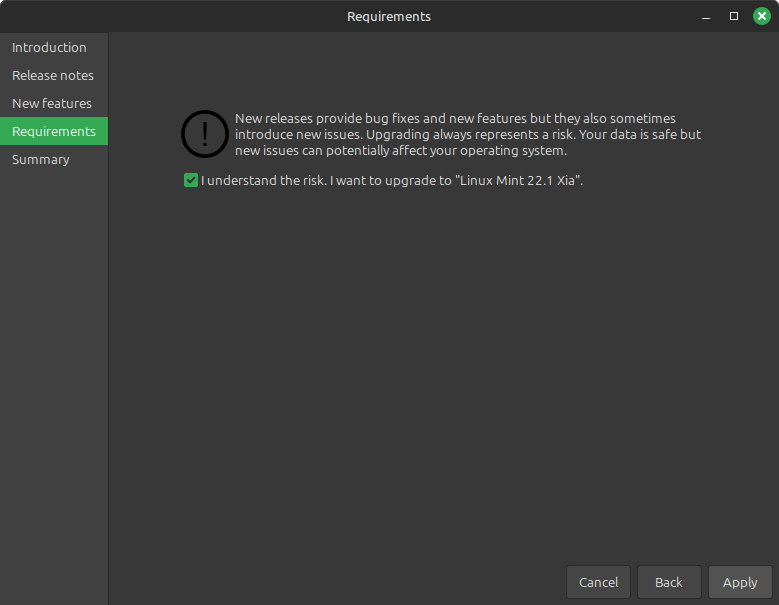Viewport: 779px width, 605px height.
Task: Jump to the Summary step
Action: click(41, 159)
